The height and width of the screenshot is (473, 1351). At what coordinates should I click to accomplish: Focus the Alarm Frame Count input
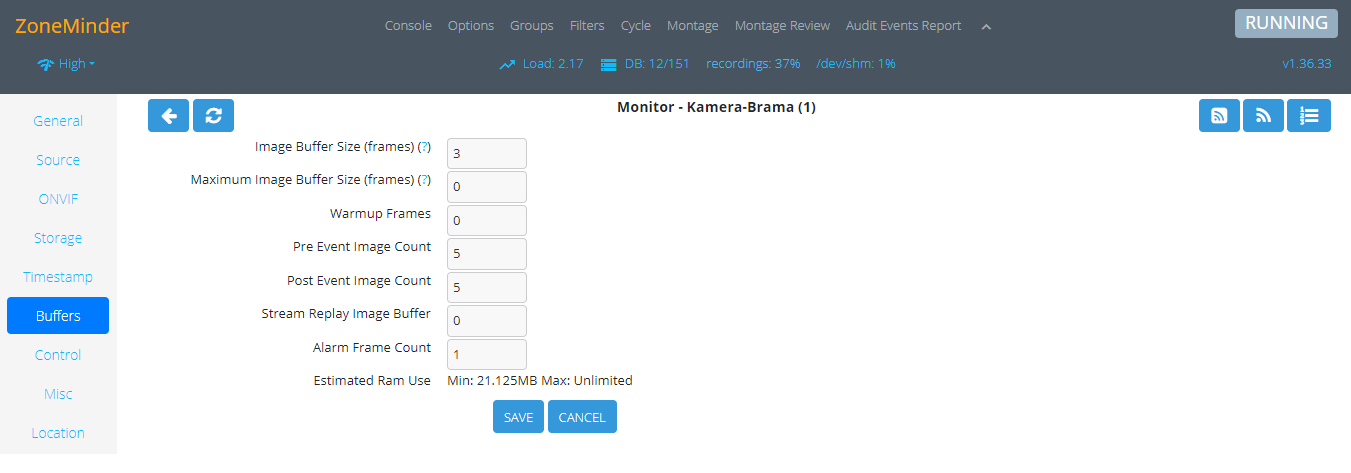486,355
